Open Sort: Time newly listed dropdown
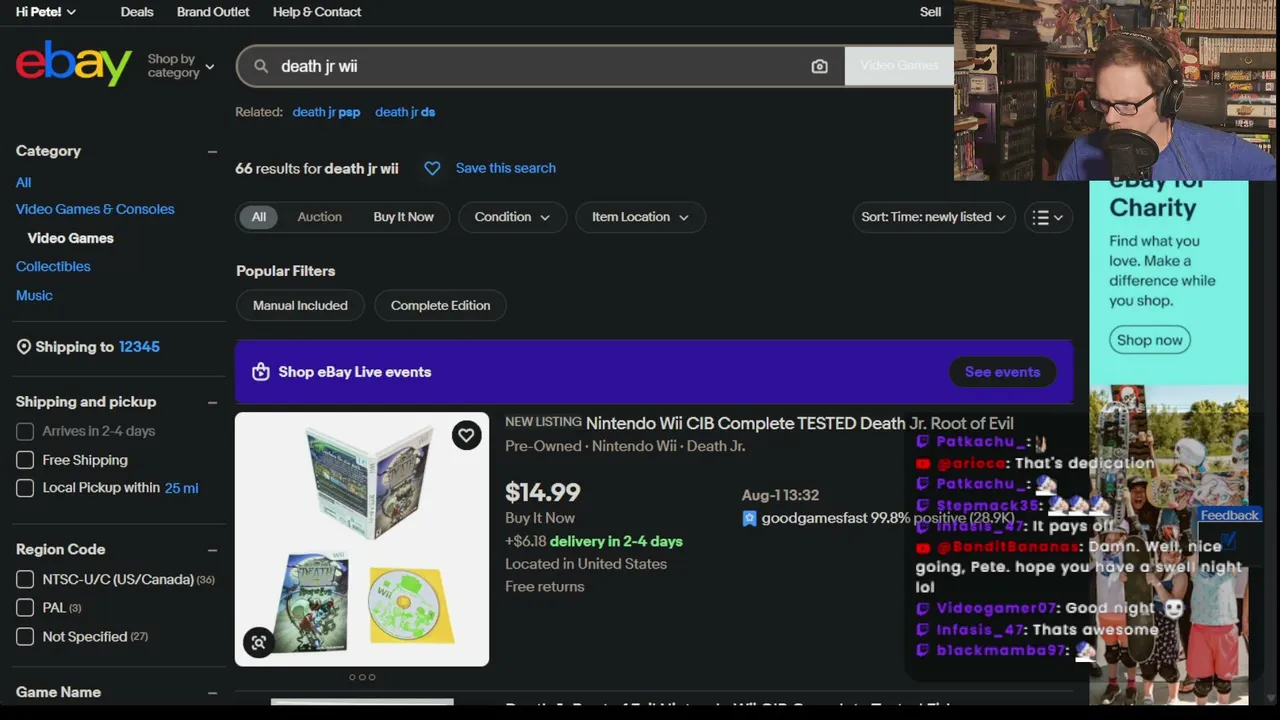Viewport: 1280px width, 720px height. tap(934, 217)
